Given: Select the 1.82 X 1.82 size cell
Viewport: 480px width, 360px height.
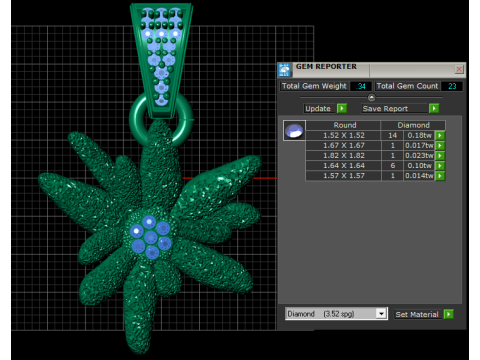Looking at the screenshot, I should [344, 155].
